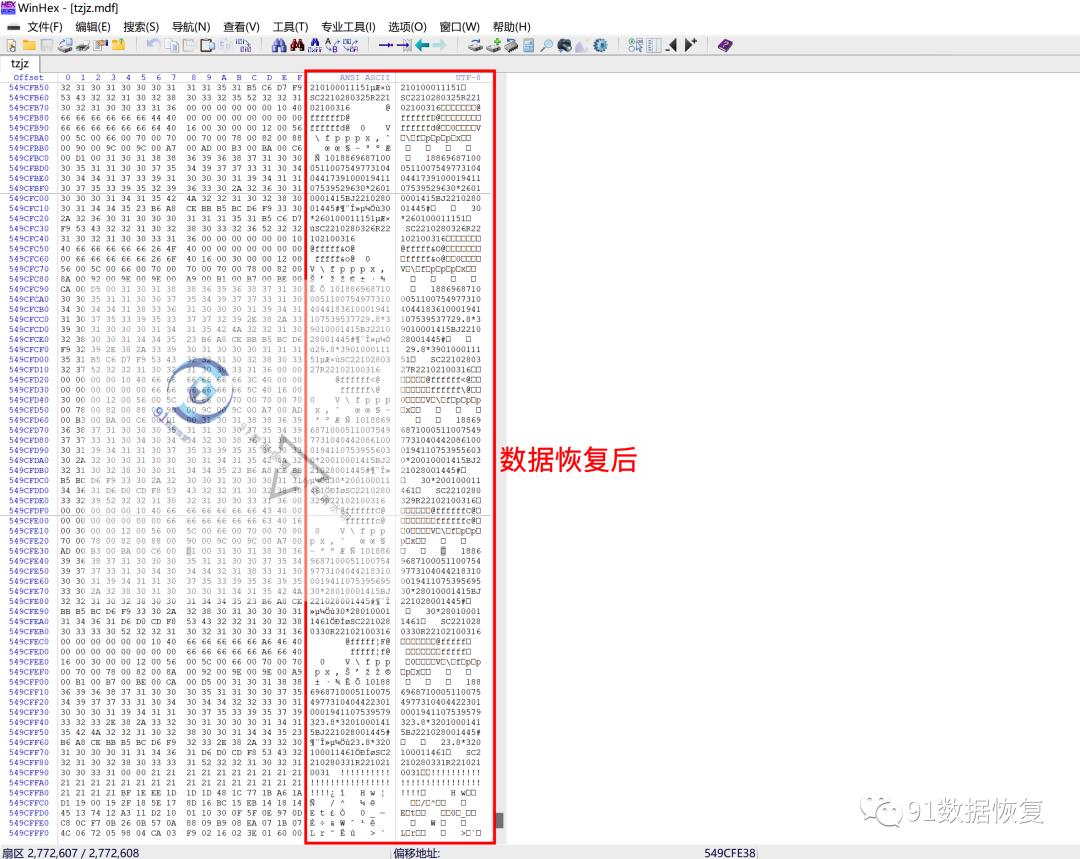Click the Synchronize windows icon
1080x859 pixels.
point(635,45)
